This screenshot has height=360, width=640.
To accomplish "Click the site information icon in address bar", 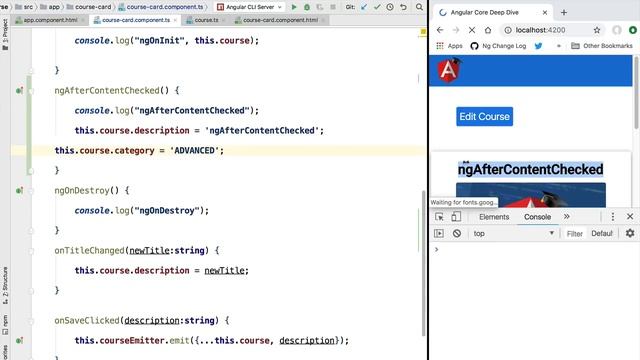I will (x=508, y=30).
